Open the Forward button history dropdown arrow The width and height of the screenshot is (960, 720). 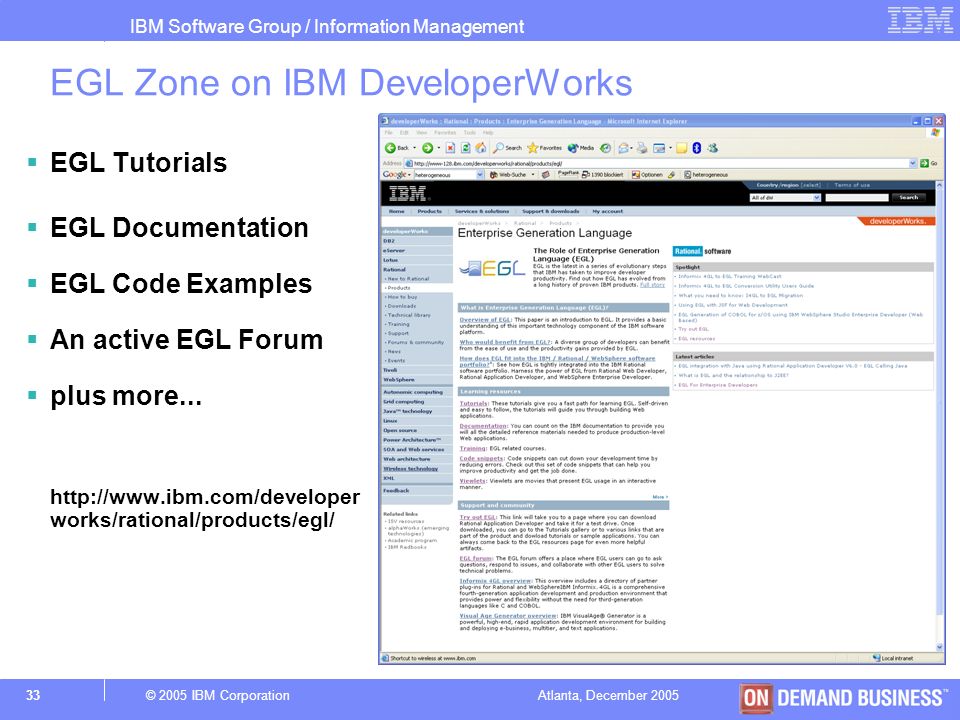click(x=439, y=148)
